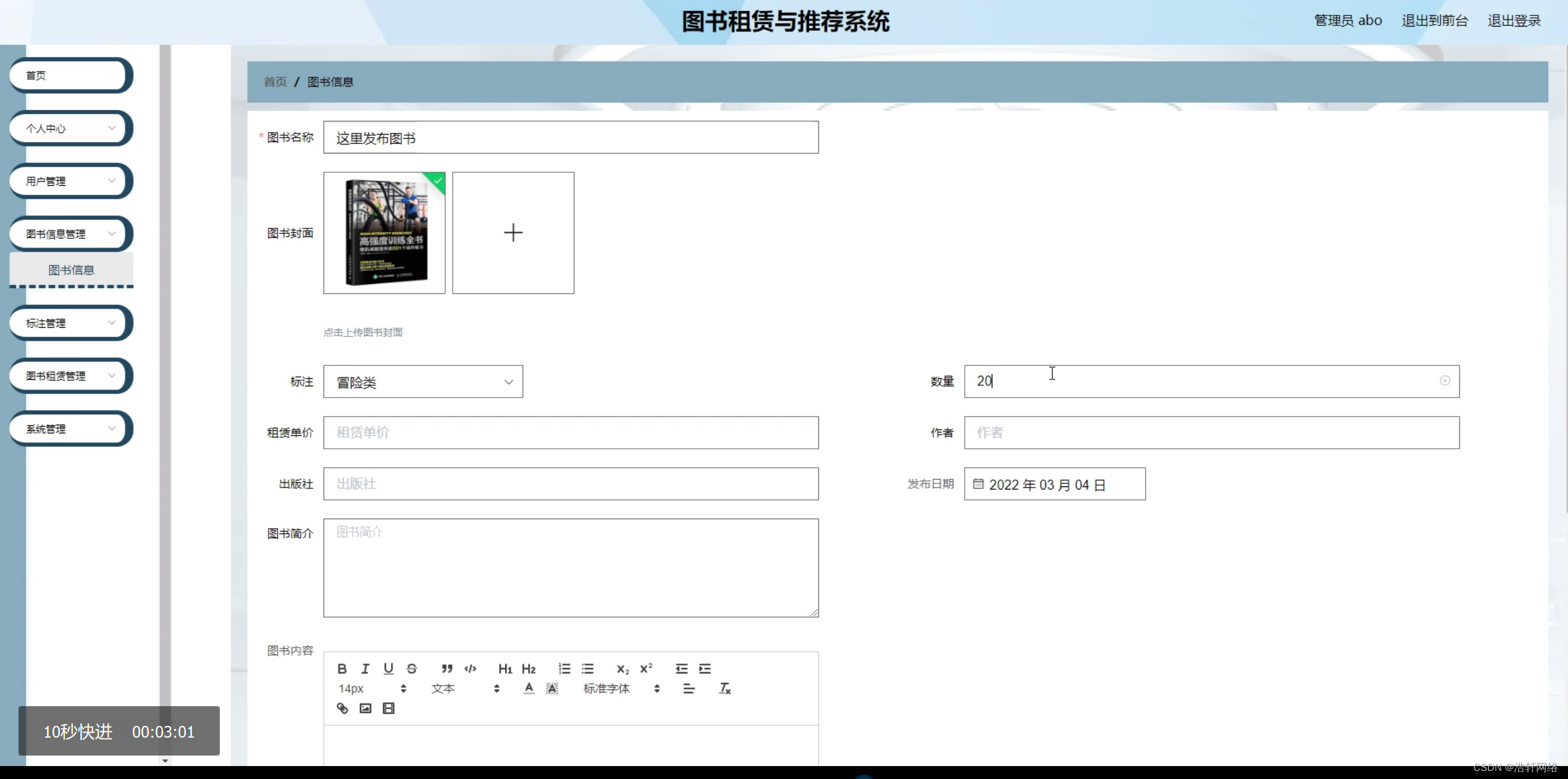Apply H1 heading in the editor
This screenshot has width=1568, height=779.
click(x=505, y=669)
